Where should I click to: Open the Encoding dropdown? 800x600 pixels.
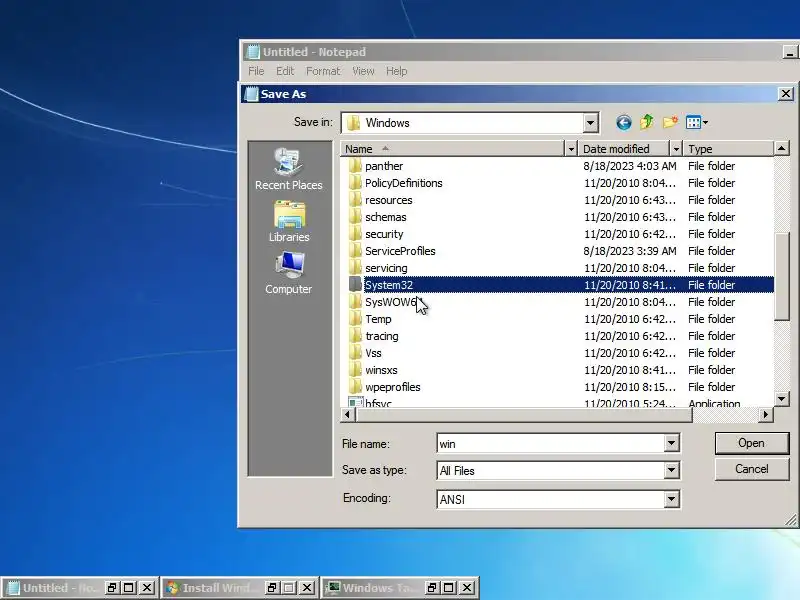671,499
